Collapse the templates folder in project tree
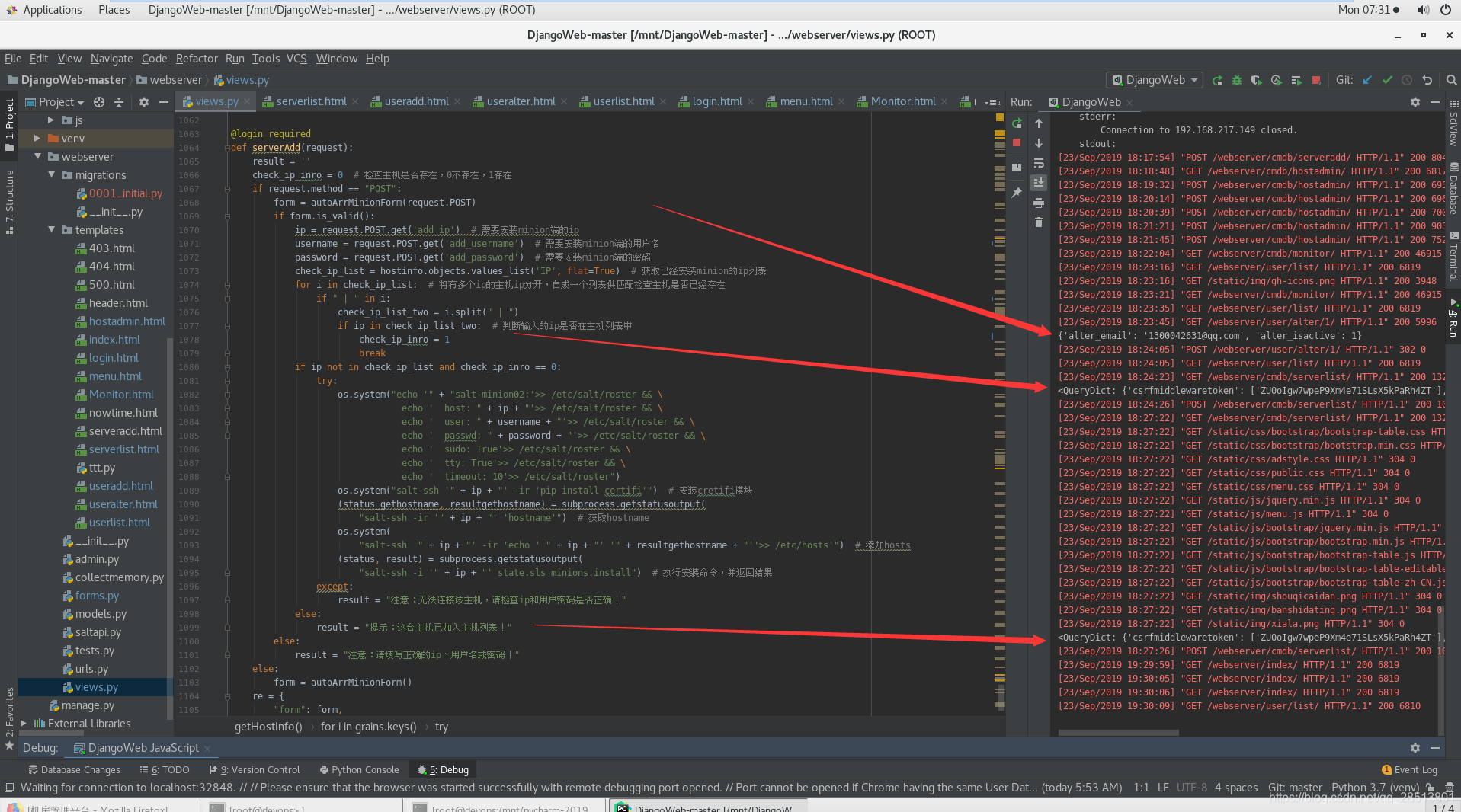Viewport: 1461px width, 812px height. 51,230
